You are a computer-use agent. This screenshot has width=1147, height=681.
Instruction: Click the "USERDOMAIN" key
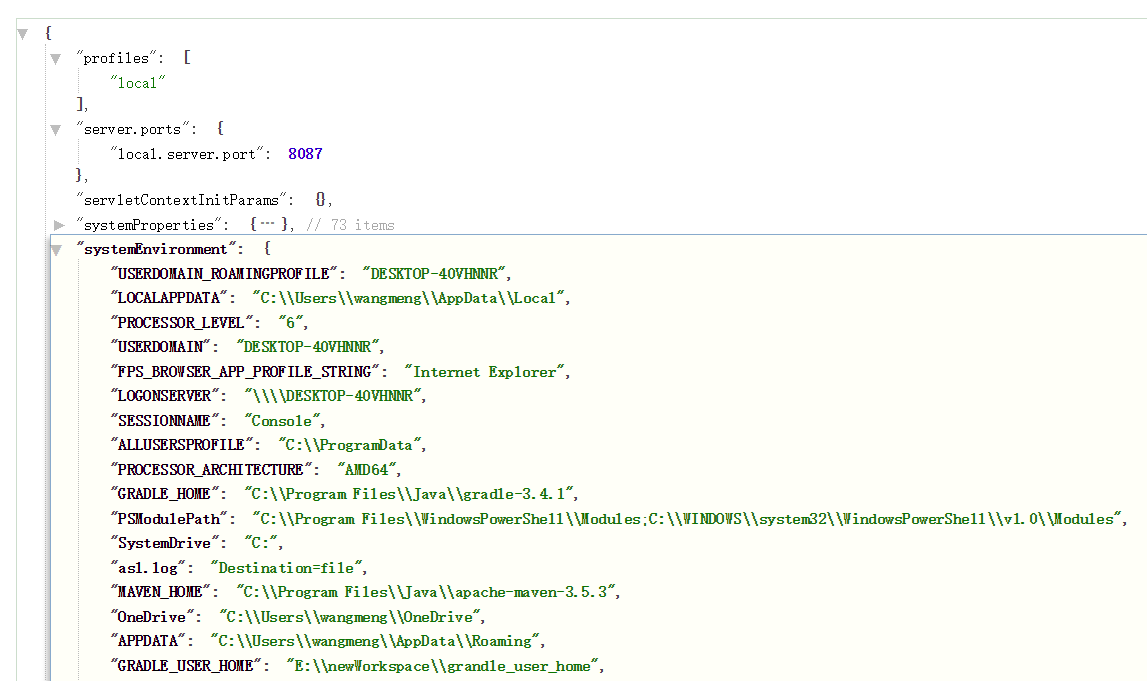[160, 347]
